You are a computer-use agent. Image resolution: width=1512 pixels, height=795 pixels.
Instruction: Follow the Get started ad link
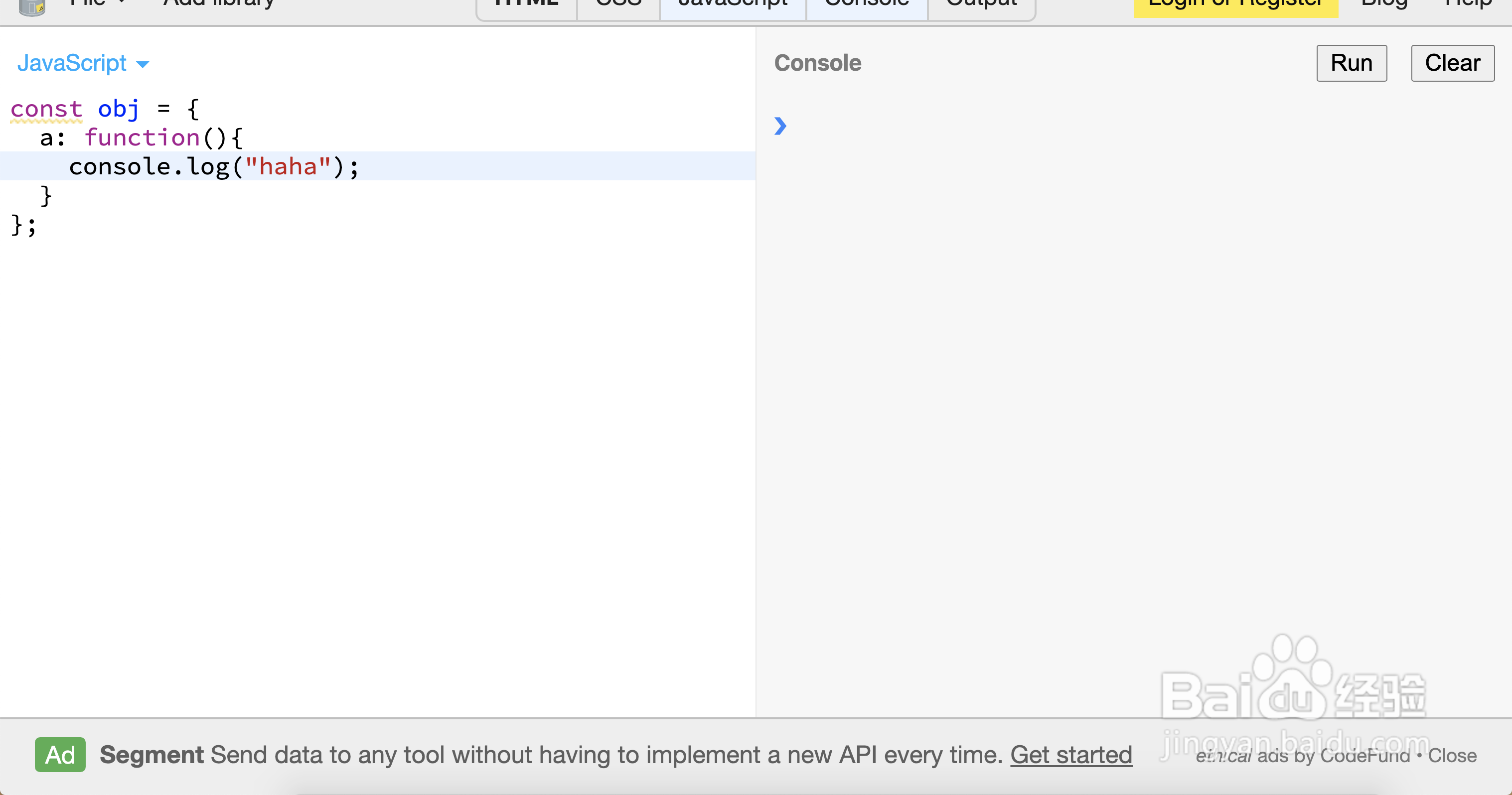pos(1070,755)
